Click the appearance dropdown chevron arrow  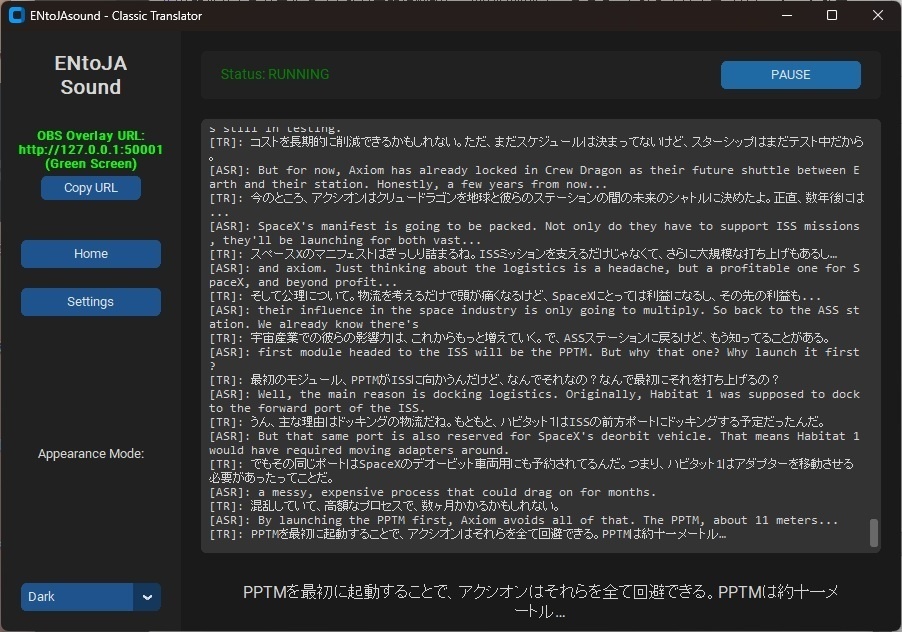147,597
